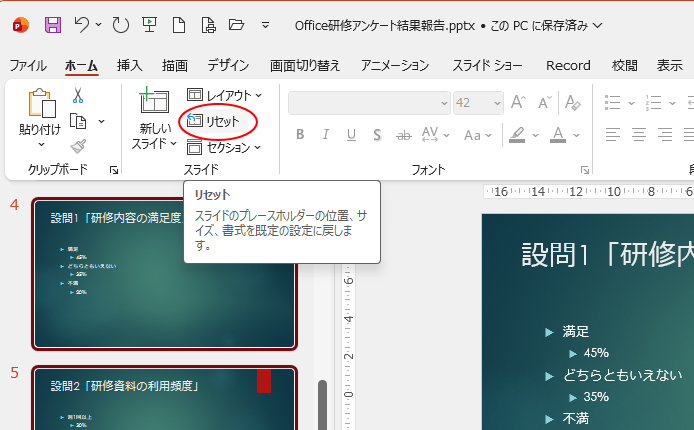694x430 pixels.
Task: Open the ファイル tab
Action: pyautogui.click(x=28, y=66)
